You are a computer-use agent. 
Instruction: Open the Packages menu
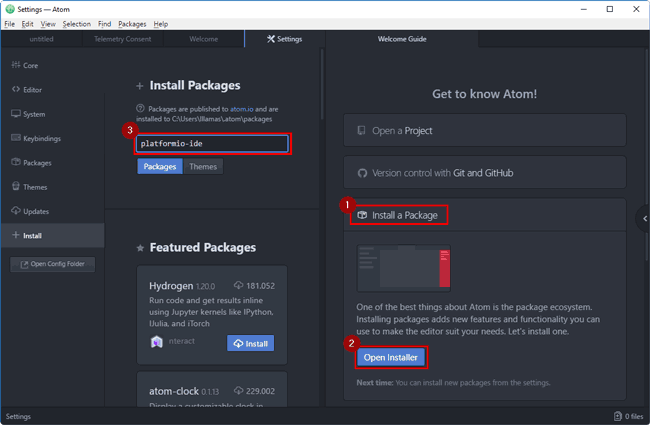(x=132, y=24)
